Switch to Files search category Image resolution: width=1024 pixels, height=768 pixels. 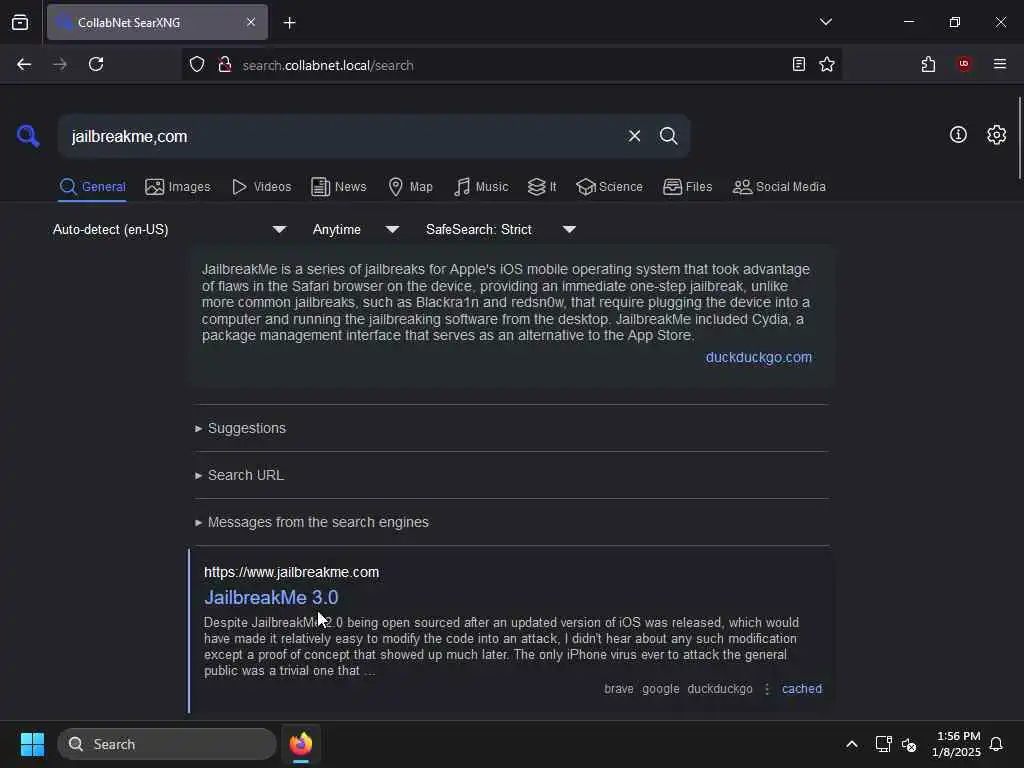click(x=688, y=187)
